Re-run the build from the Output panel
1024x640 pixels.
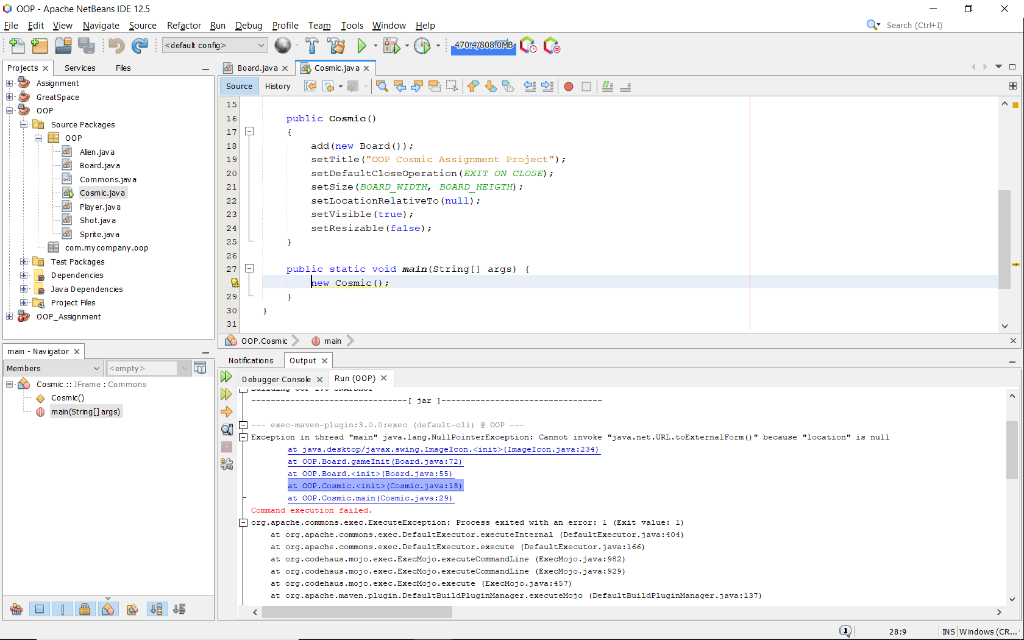(x=226, y=378)
